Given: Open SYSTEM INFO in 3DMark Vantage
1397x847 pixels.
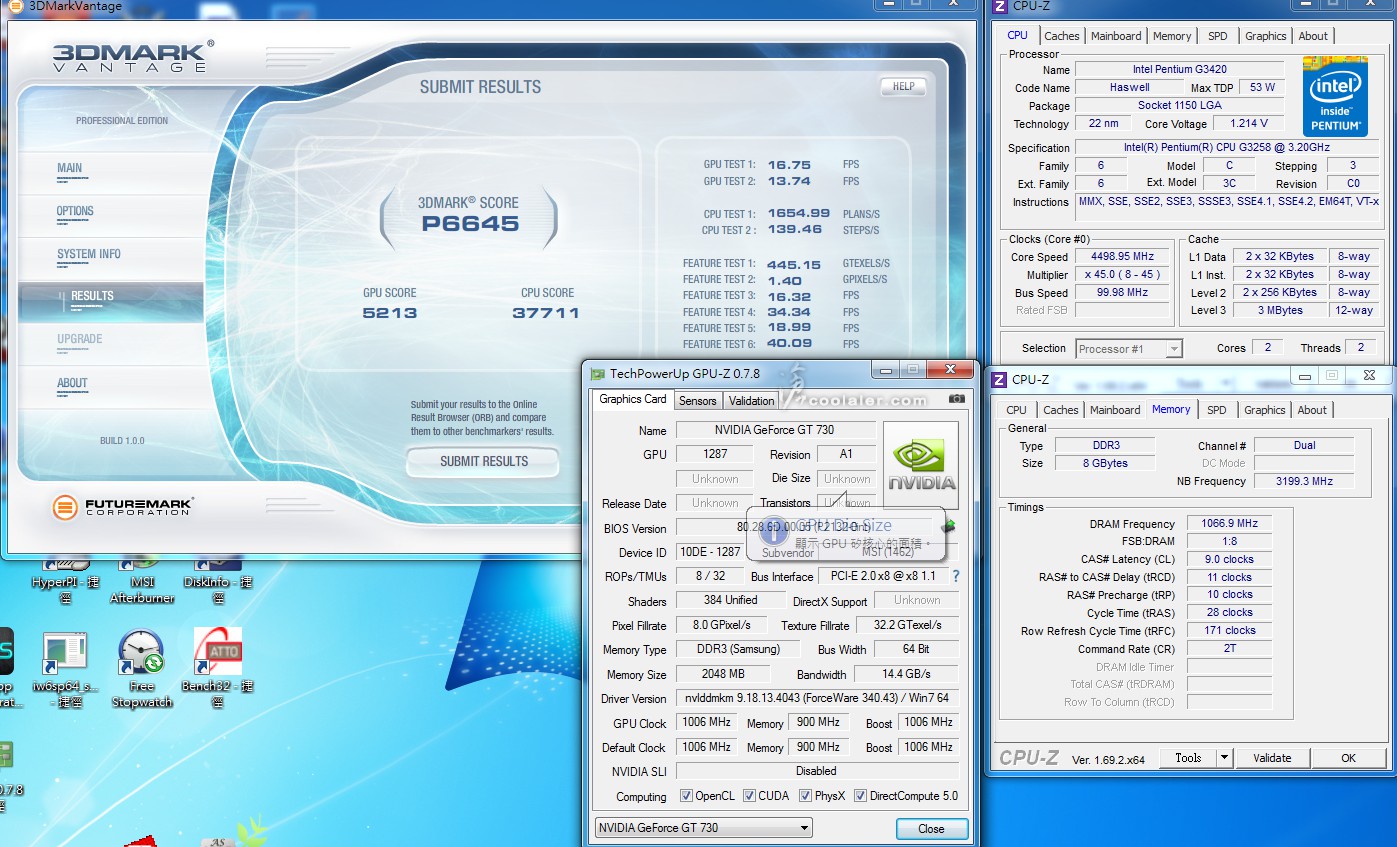Looking at the screenshot, I should click(x=88, y=254).
